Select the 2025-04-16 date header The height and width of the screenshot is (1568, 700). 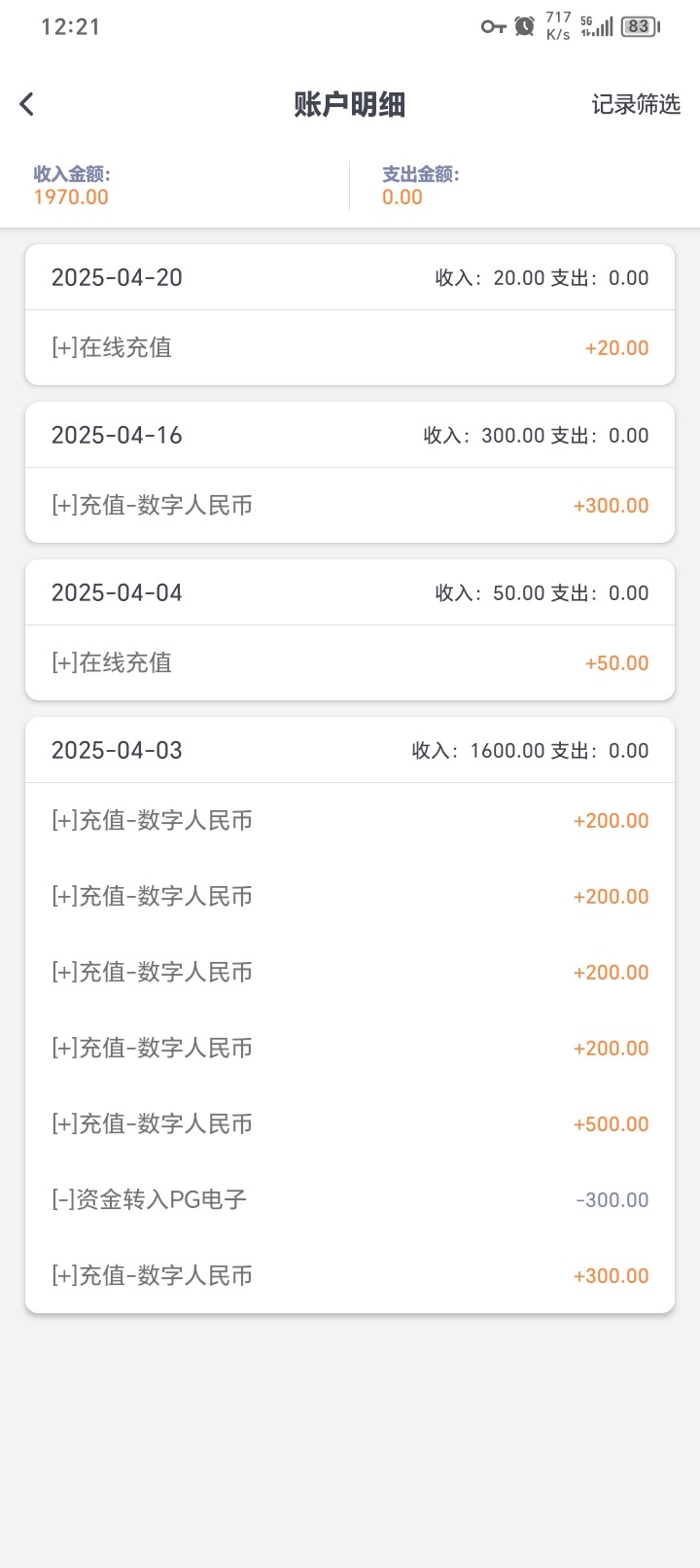coord(117,436)
